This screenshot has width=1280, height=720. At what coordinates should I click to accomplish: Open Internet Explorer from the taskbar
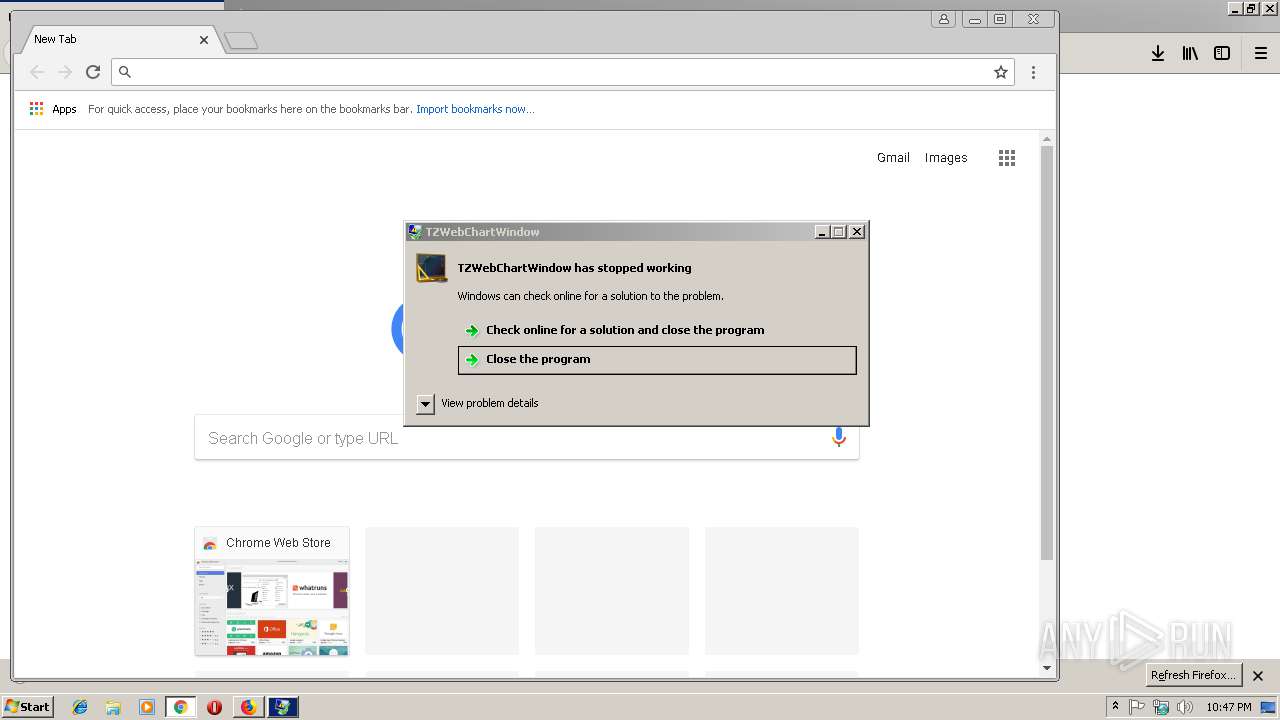(80, 707)
